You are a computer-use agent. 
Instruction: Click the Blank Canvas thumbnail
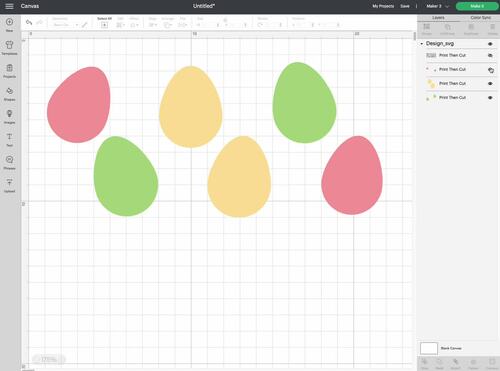click(429, 348)
